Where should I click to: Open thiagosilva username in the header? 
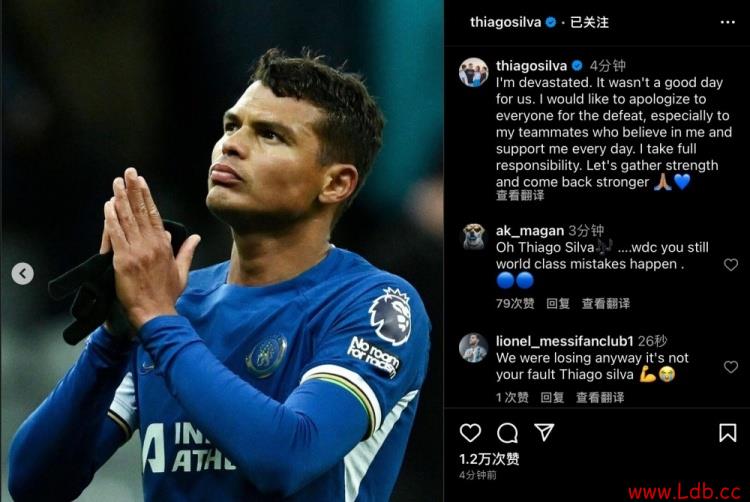pos(506,22)
